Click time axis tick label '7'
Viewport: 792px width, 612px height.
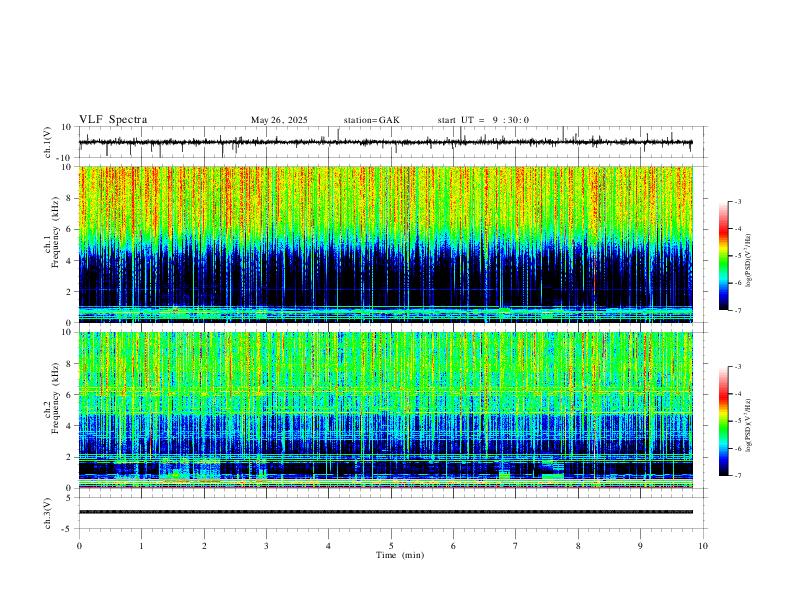516,546
